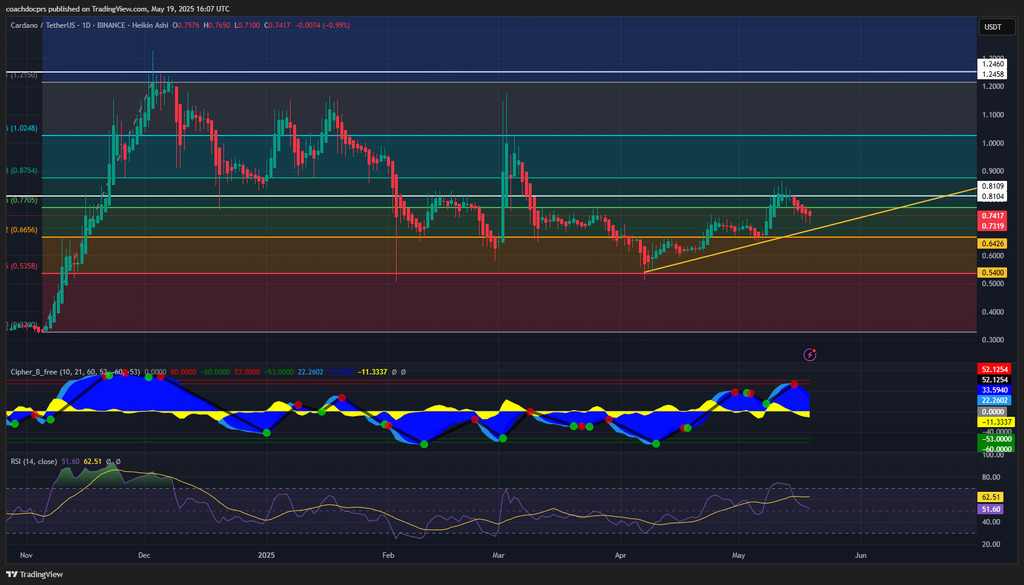Viewport: 1024px width, 585px height.
Task: Click the yellow 0.6426 price label
Action: (x=993, y=243)
